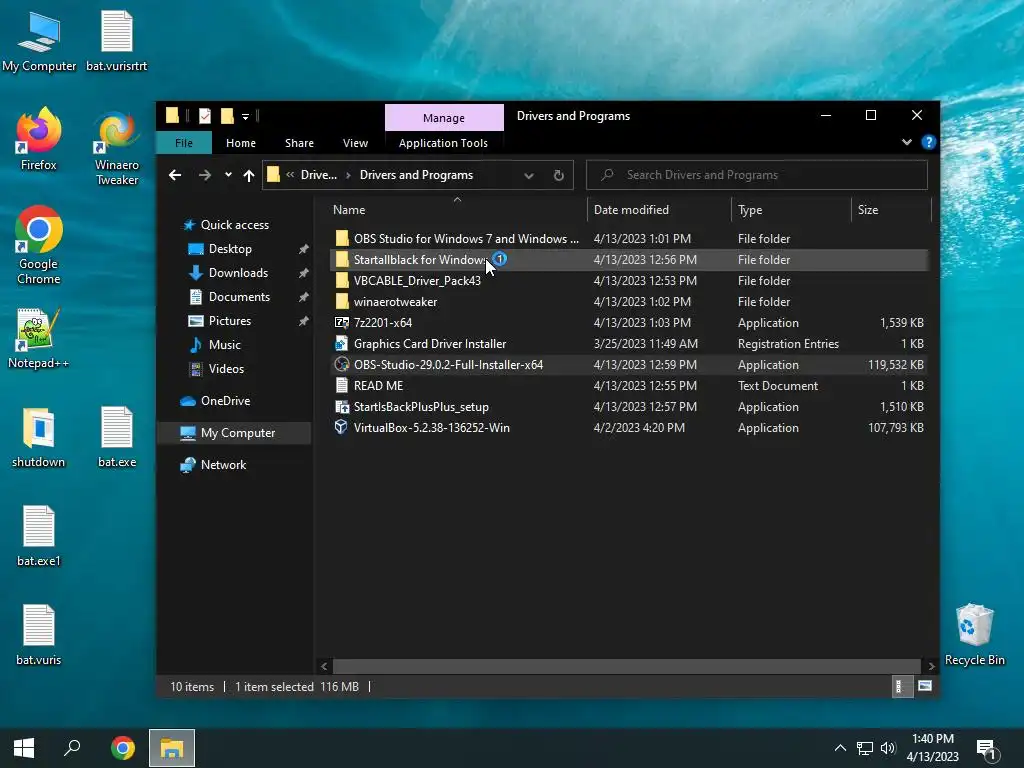Click the Properties quick access toolbar icon
1024x768 pixels.
[204, 116]
